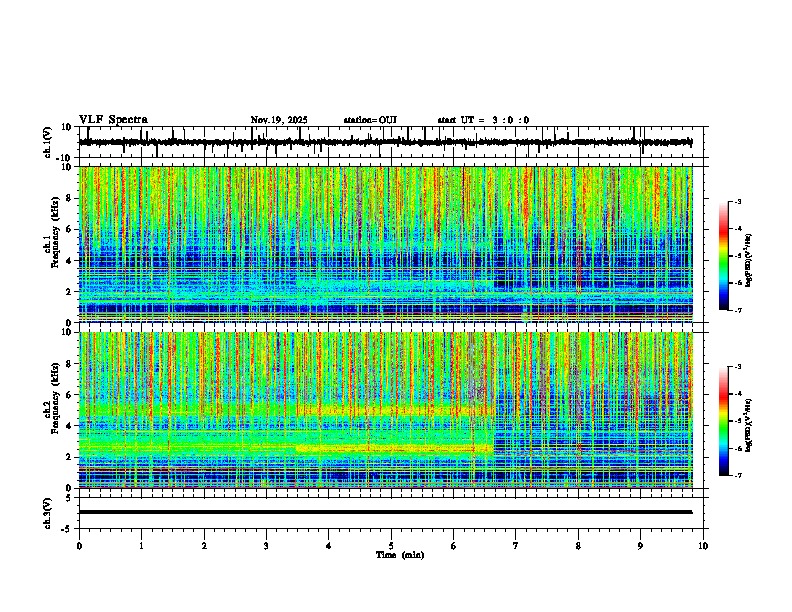This screenshot has width=792, height=612.
Task: Click time axis tick label "7"
Action: click(x=516, y=546)
